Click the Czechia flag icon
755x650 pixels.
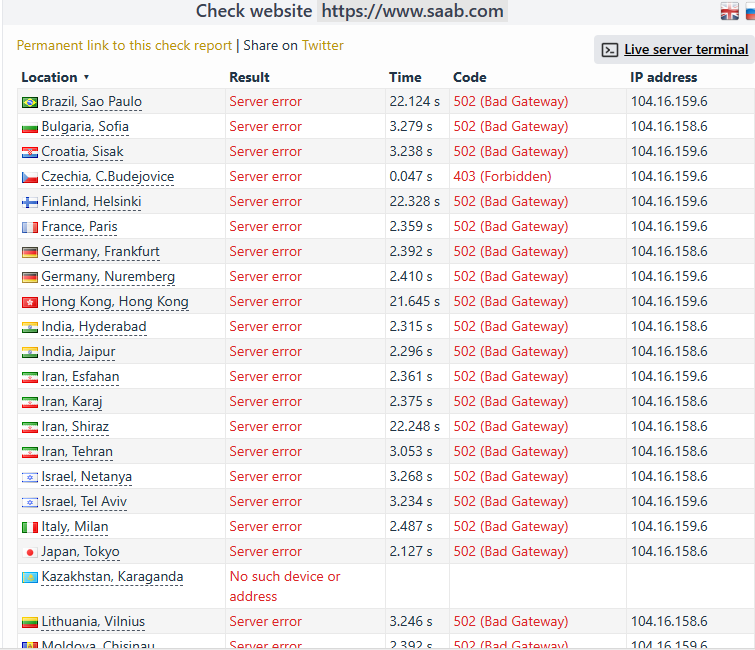click(x=30, y=177)
